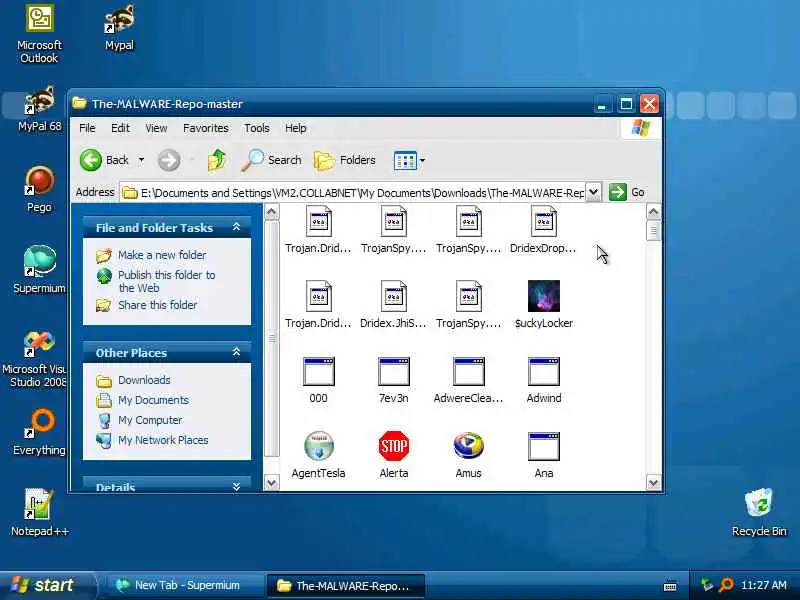Screen dimensions: 800x600
Task: Select the Adwind executable icon
Action: (543, 371)
